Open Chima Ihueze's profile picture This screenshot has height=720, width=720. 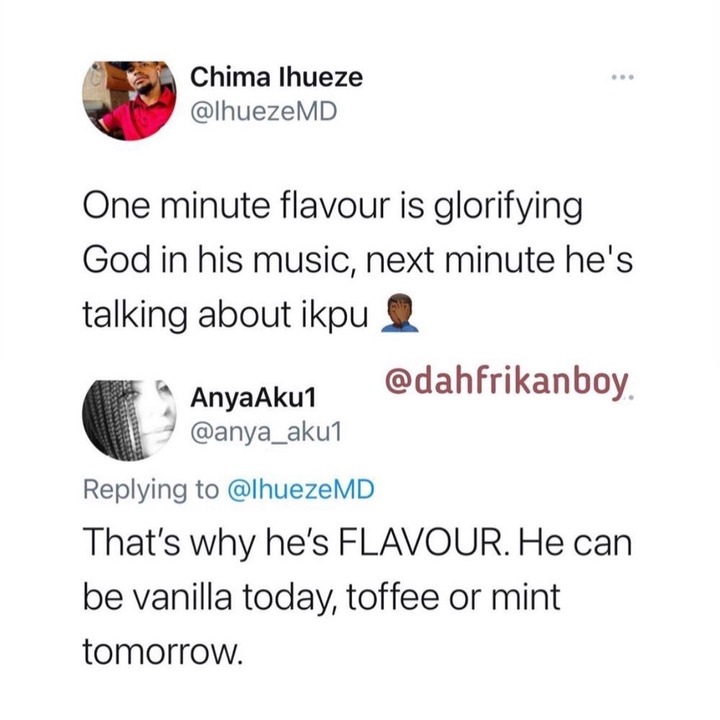pos(129,101)
